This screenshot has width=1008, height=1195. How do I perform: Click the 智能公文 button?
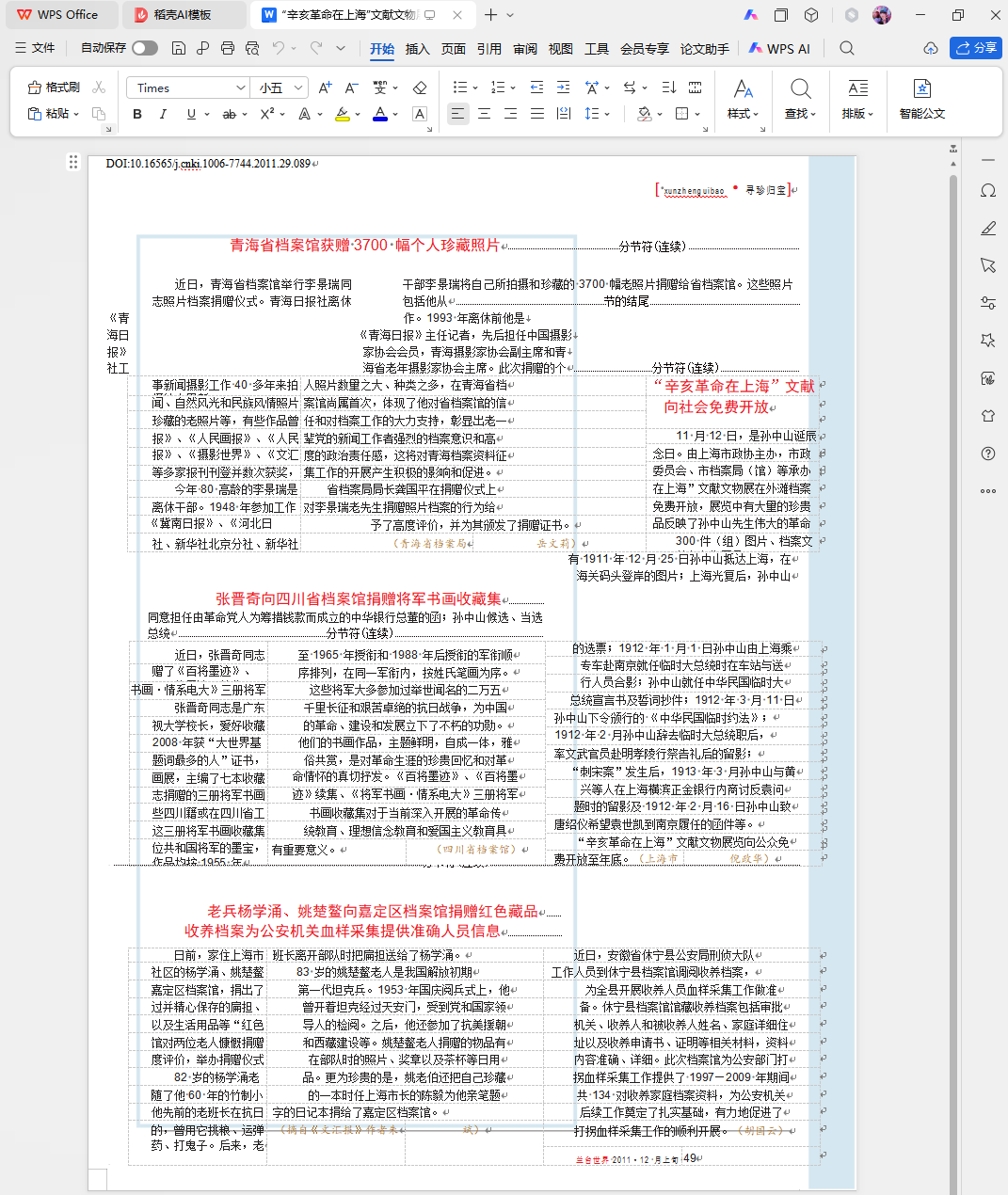click(x=921, y=100)
